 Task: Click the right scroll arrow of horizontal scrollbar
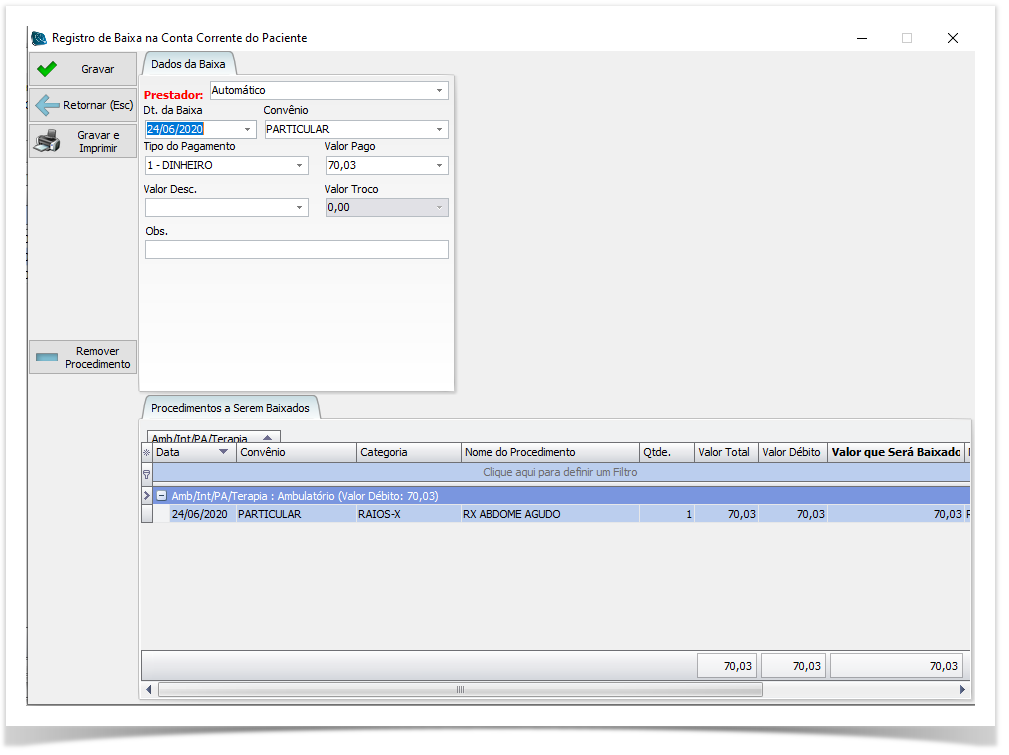pos(962,690)
